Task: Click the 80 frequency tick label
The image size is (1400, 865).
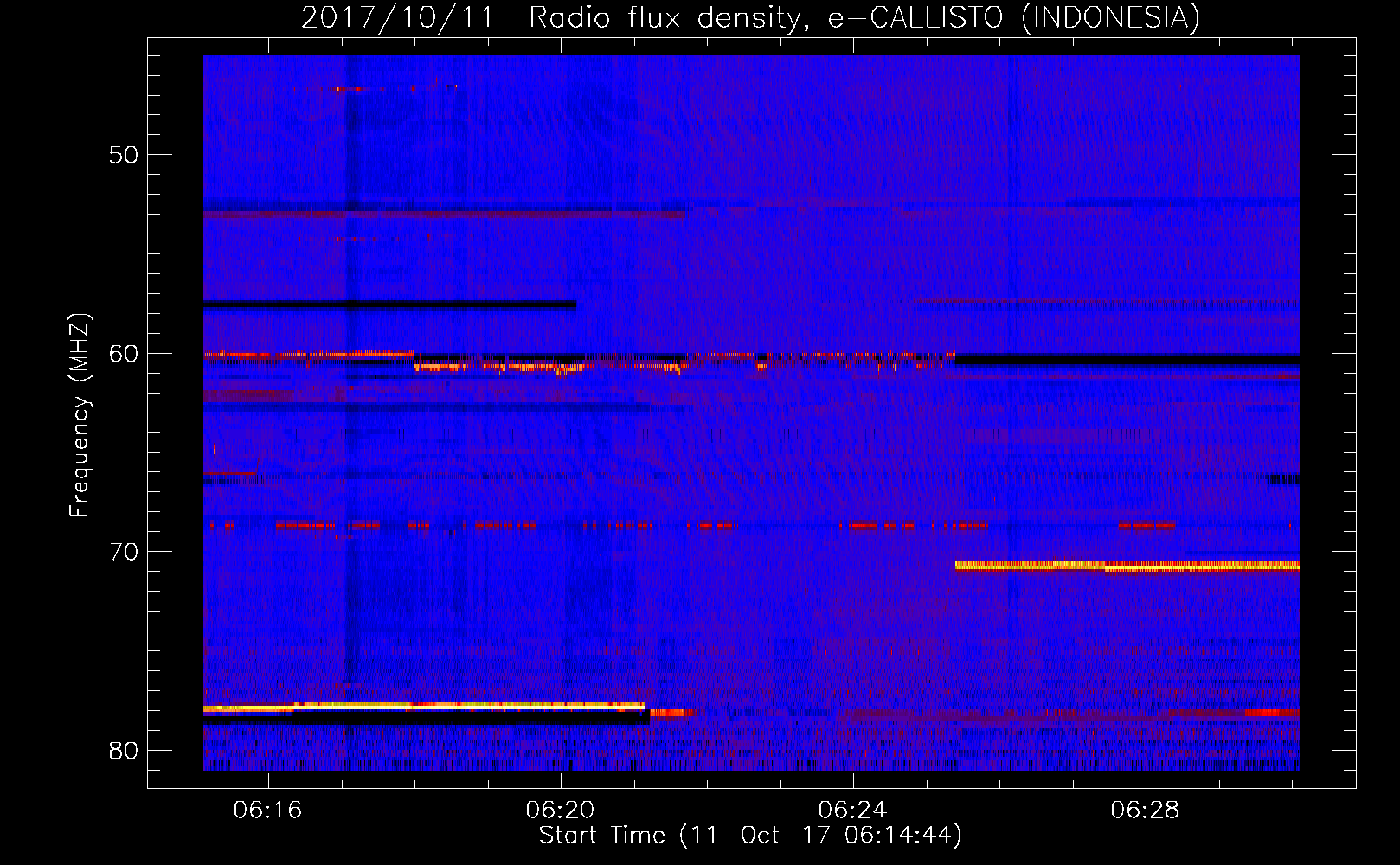Action: [125, 750]
